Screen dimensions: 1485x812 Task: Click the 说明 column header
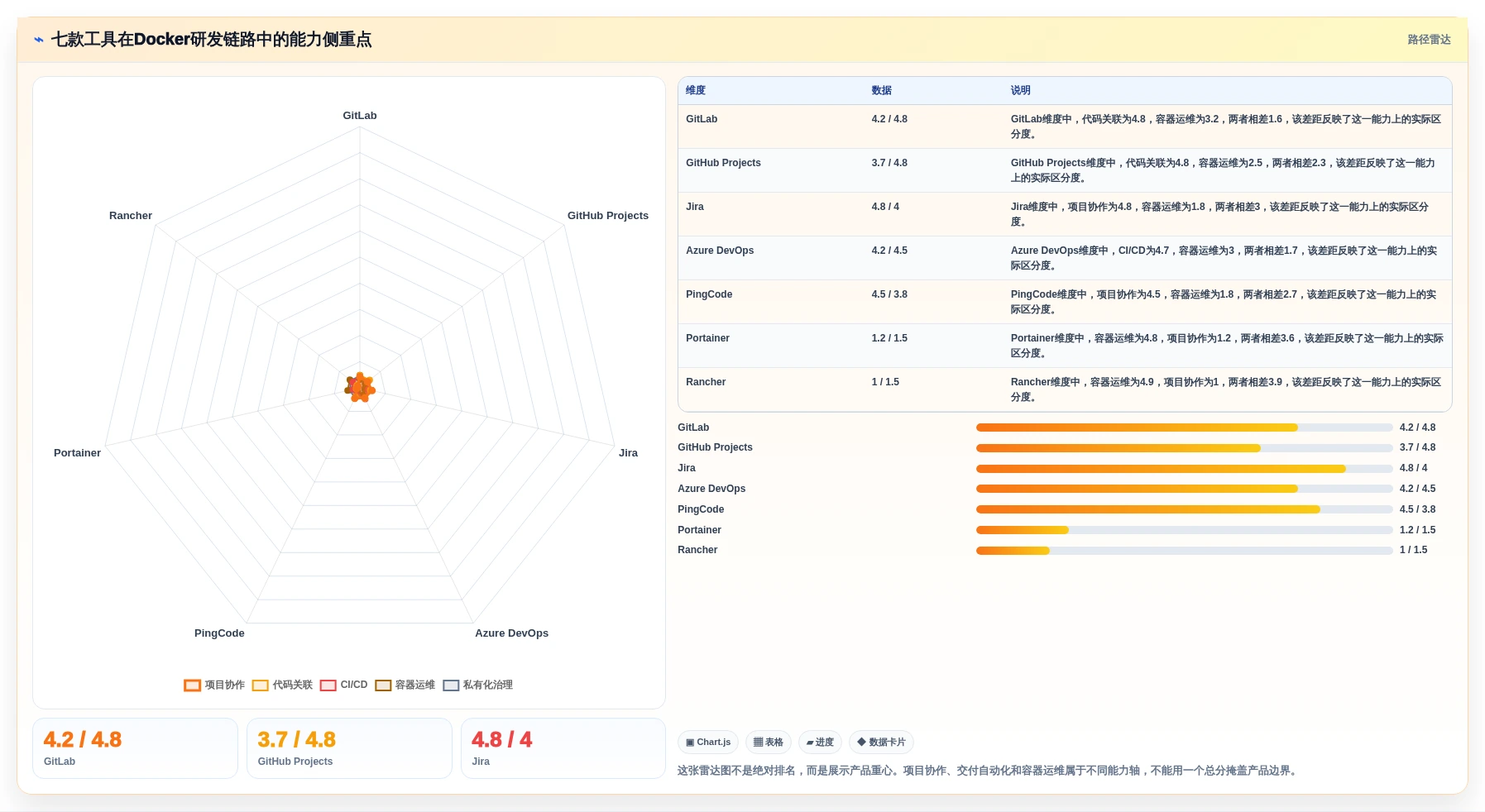coord(1020,90)
